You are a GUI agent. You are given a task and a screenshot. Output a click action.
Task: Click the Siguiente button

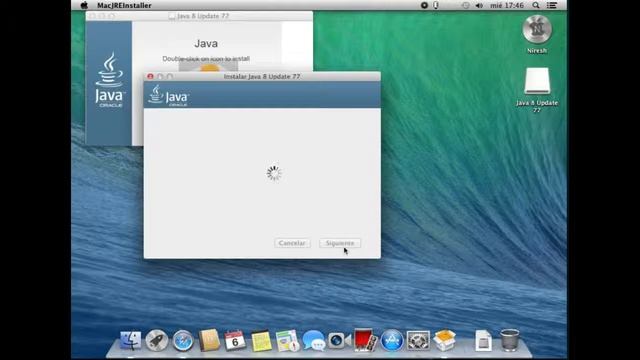tap(340, 243)
